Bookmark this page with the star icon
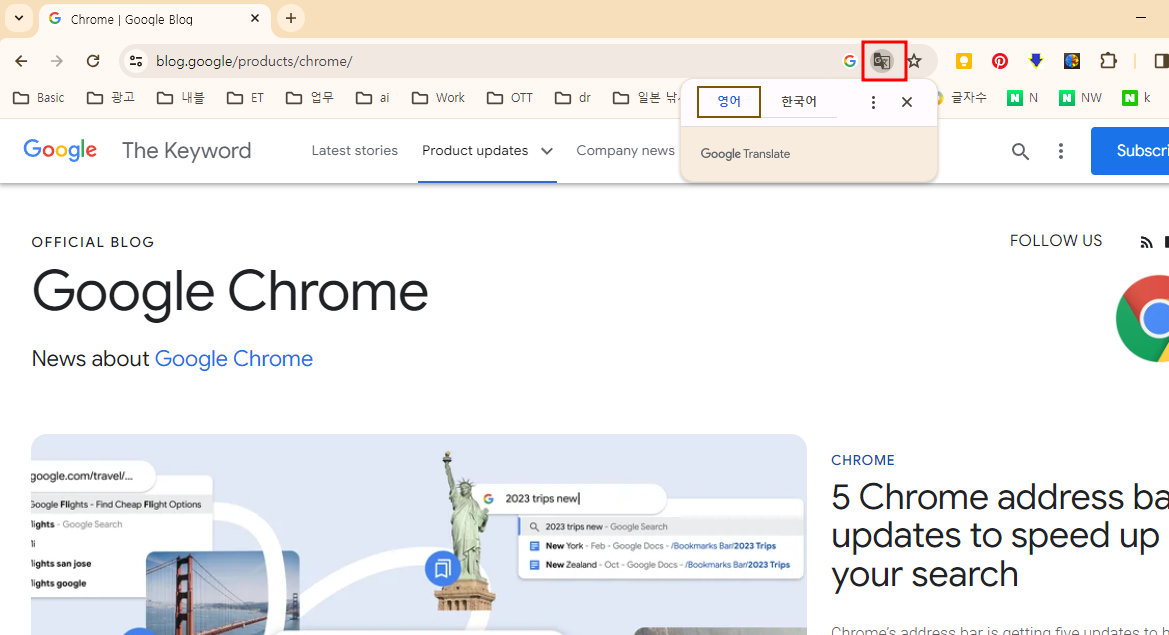 point(915,61)
